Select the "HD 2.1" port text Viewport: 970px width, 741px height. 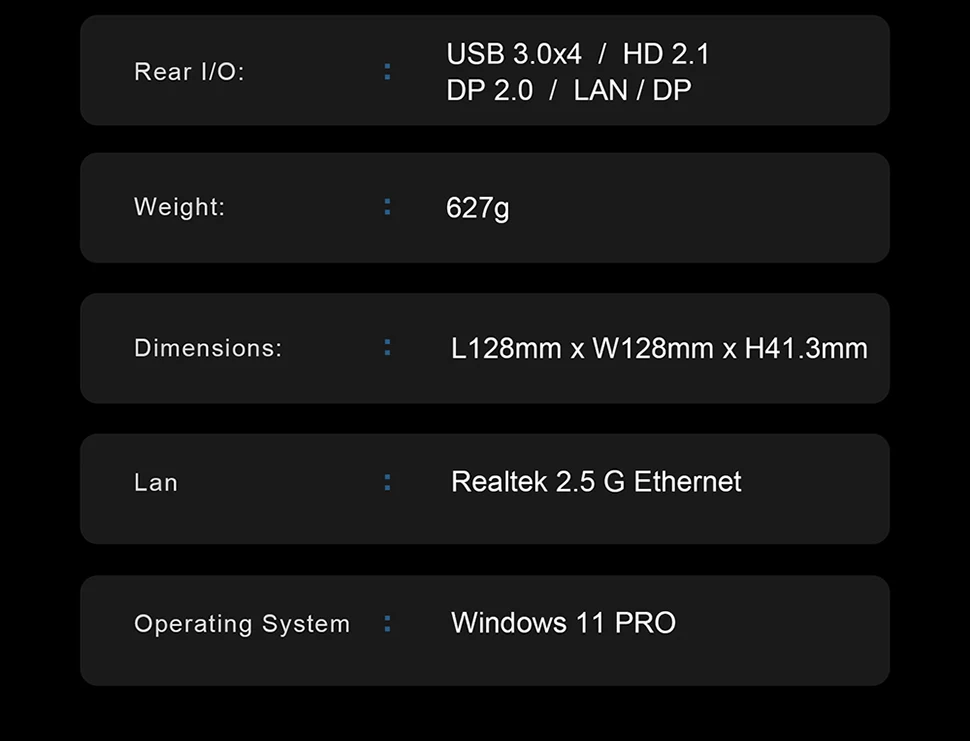click(x=666, y=54)
